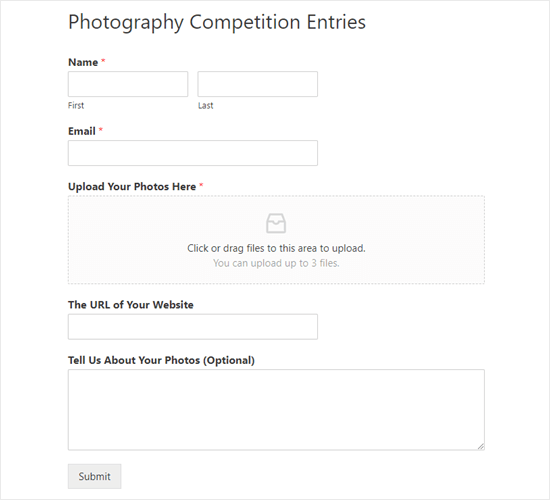Click the 'Tell Us About Your Photos' textarea
Screen dimensions: 550x500
(x=276, y=409)
